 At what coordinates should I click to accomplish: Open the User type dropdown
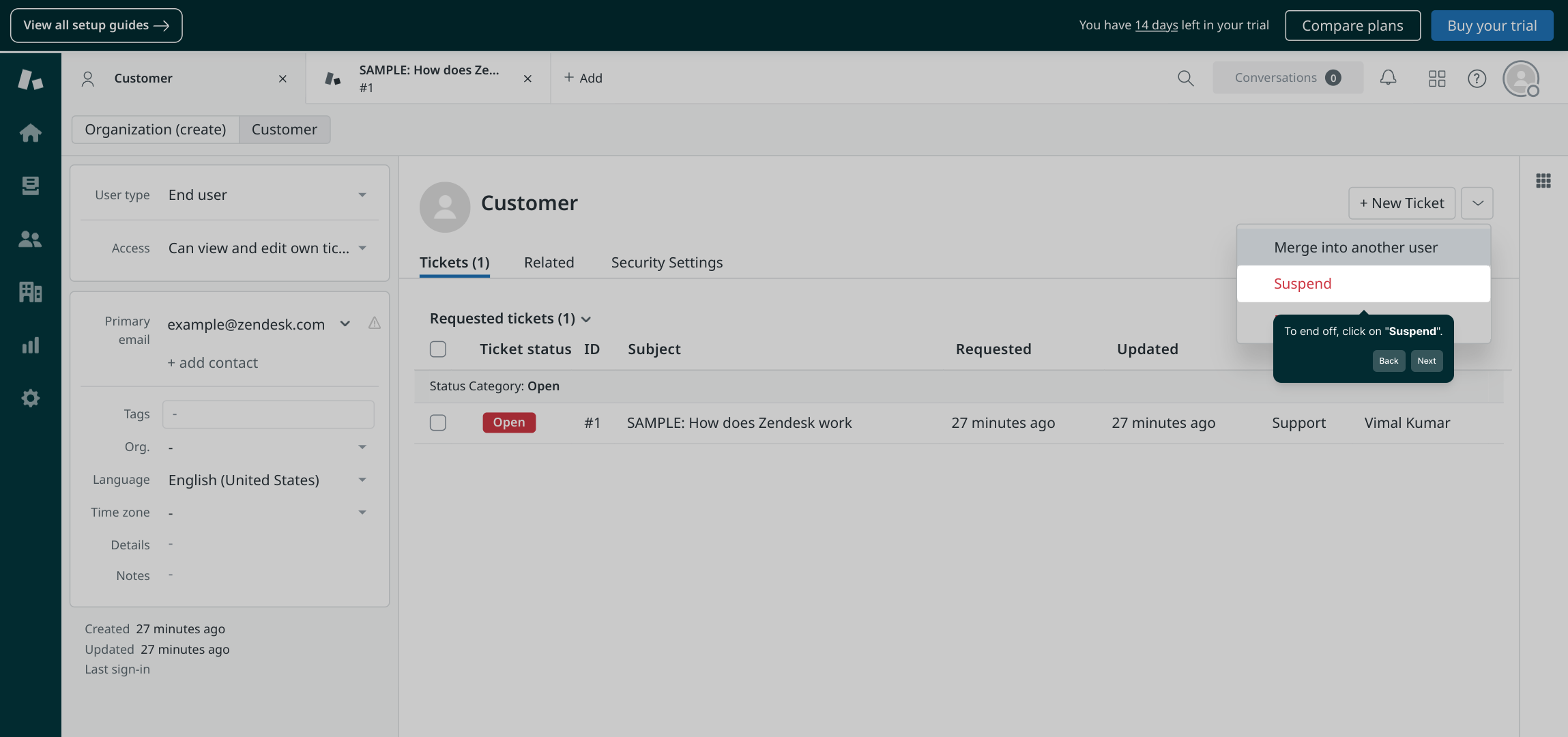click(267, 195)
